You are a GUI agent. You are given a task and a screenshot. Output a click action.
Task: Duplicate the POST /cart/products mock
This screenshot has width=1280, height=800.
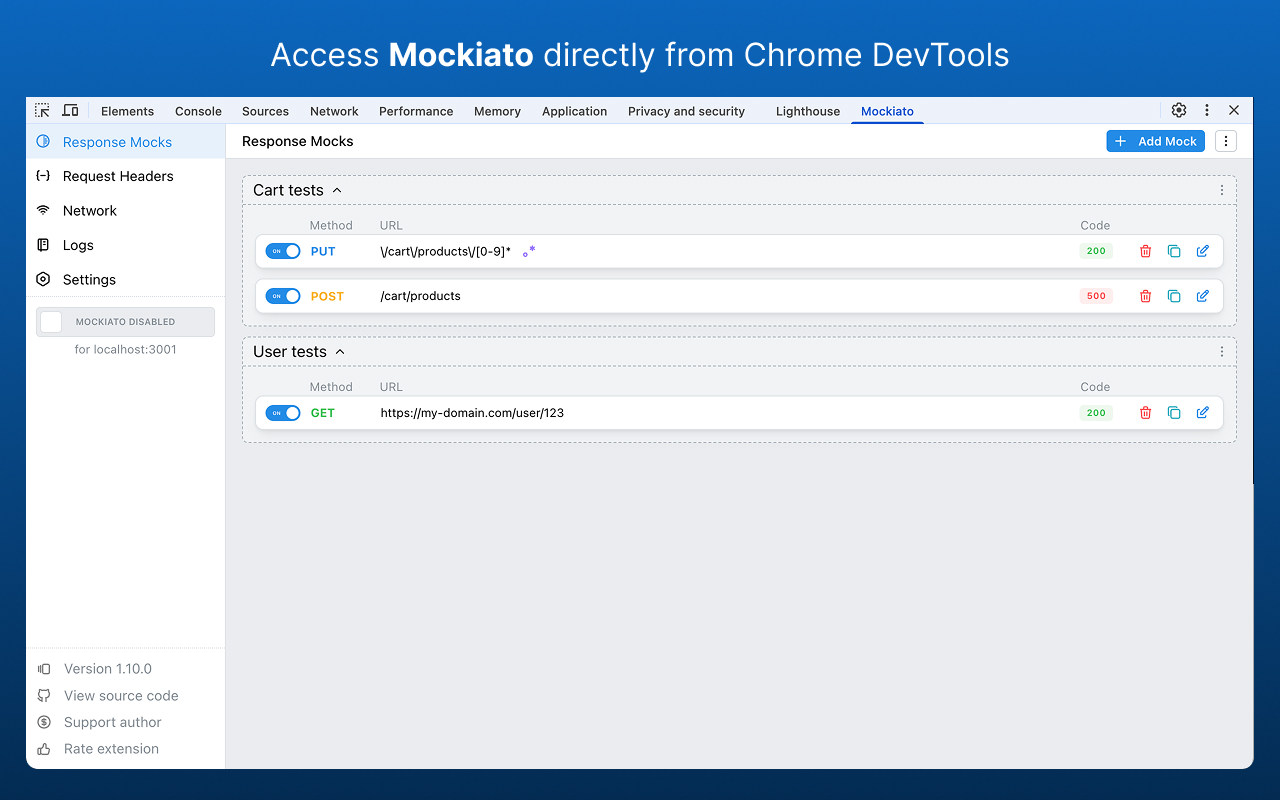(x=1174, y=296)
